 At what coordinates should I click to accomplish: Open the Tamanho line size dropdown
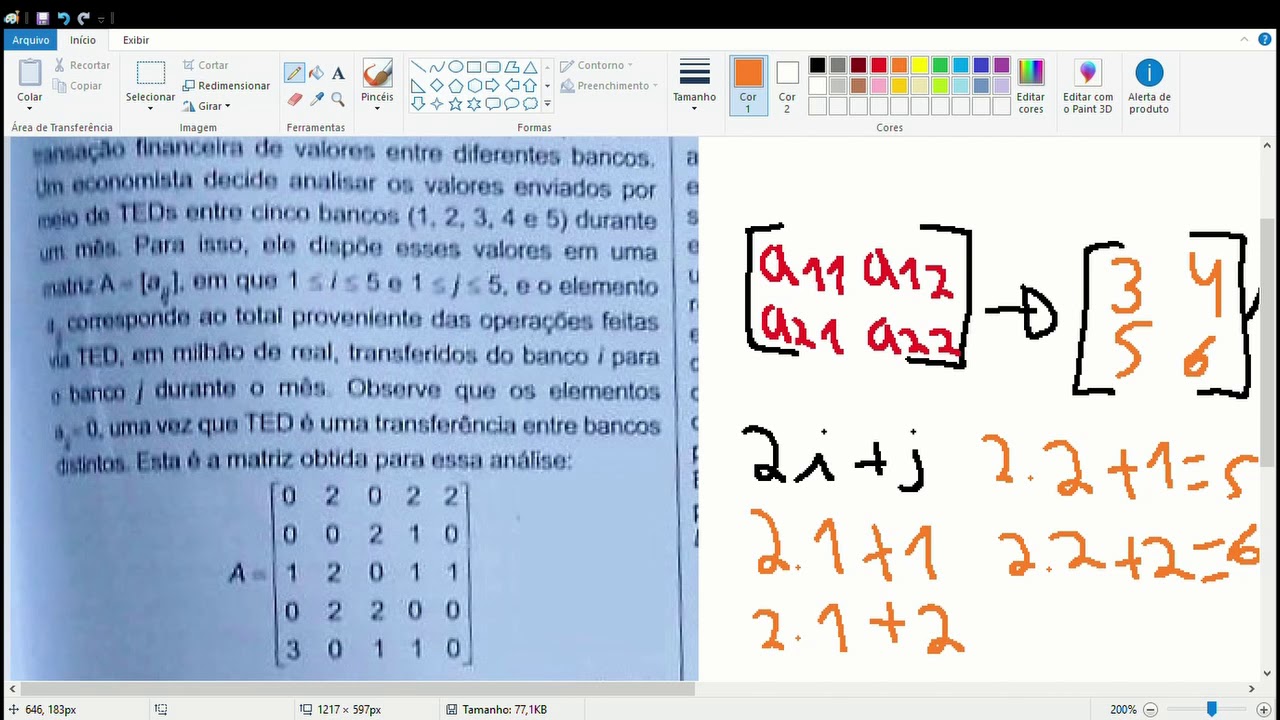coord(694,86)
